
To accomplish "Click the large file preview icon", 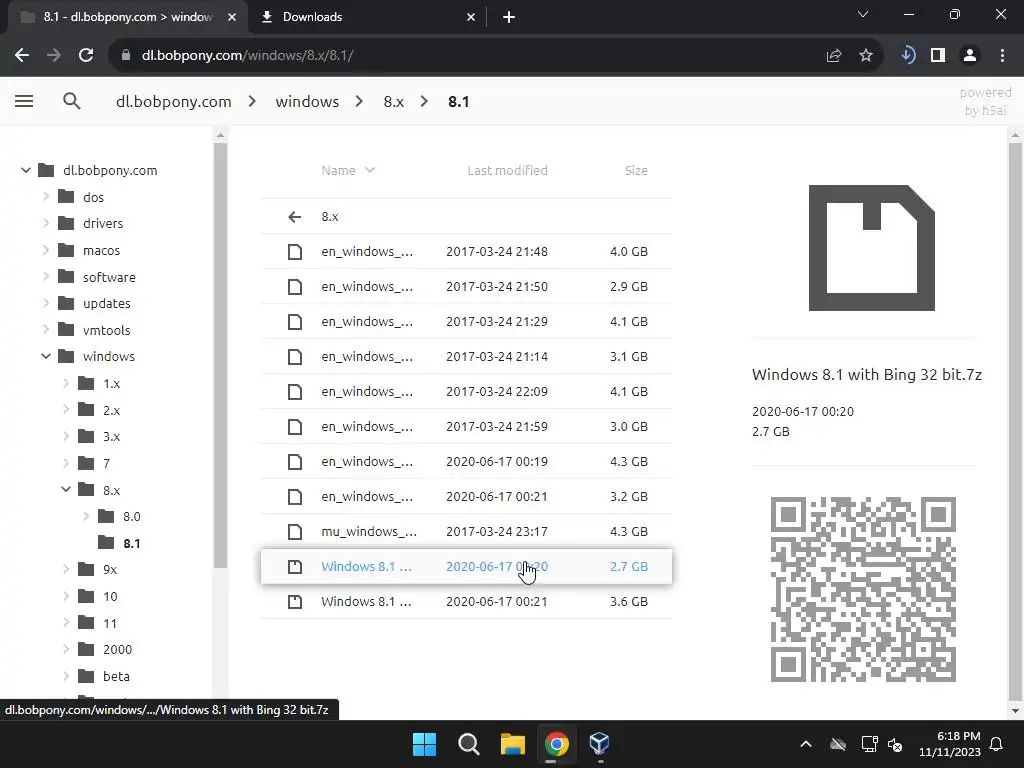I will click(x=872, y=248).
